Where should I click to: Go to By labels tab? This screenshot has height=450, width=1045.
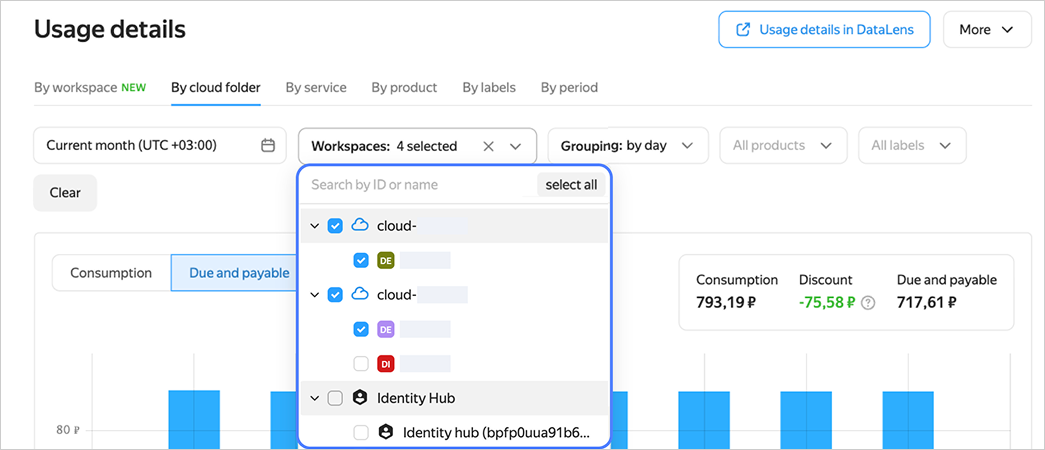tap(489, 87)
